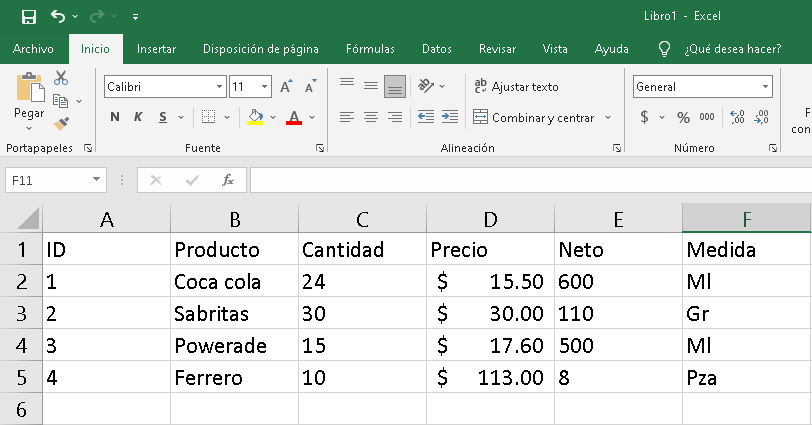Click the Name Box showing F11
Viewport: 812px width, 425px height.
(x=56, y=180)
